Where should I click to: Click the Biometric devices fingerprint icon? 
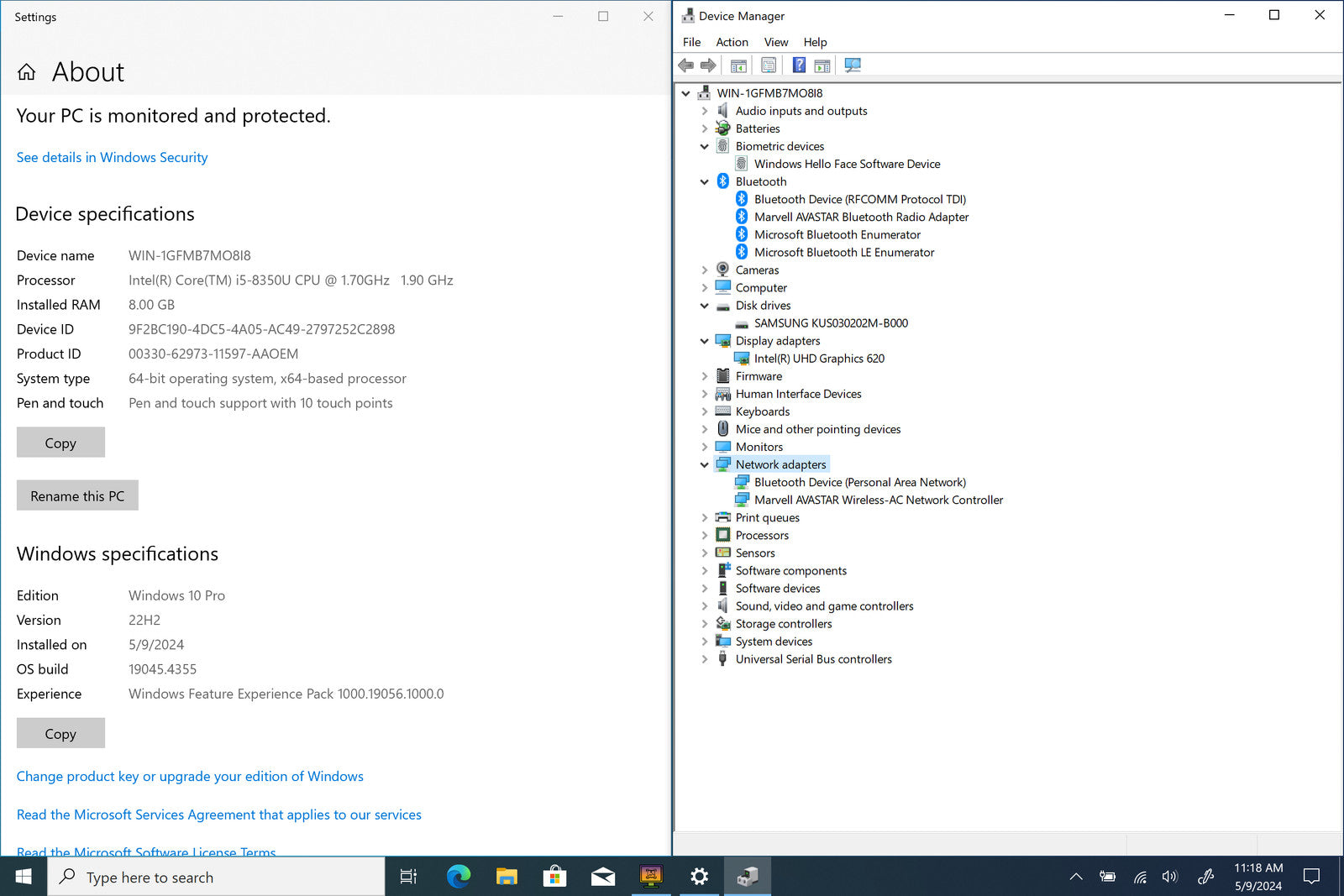[722, 146]
